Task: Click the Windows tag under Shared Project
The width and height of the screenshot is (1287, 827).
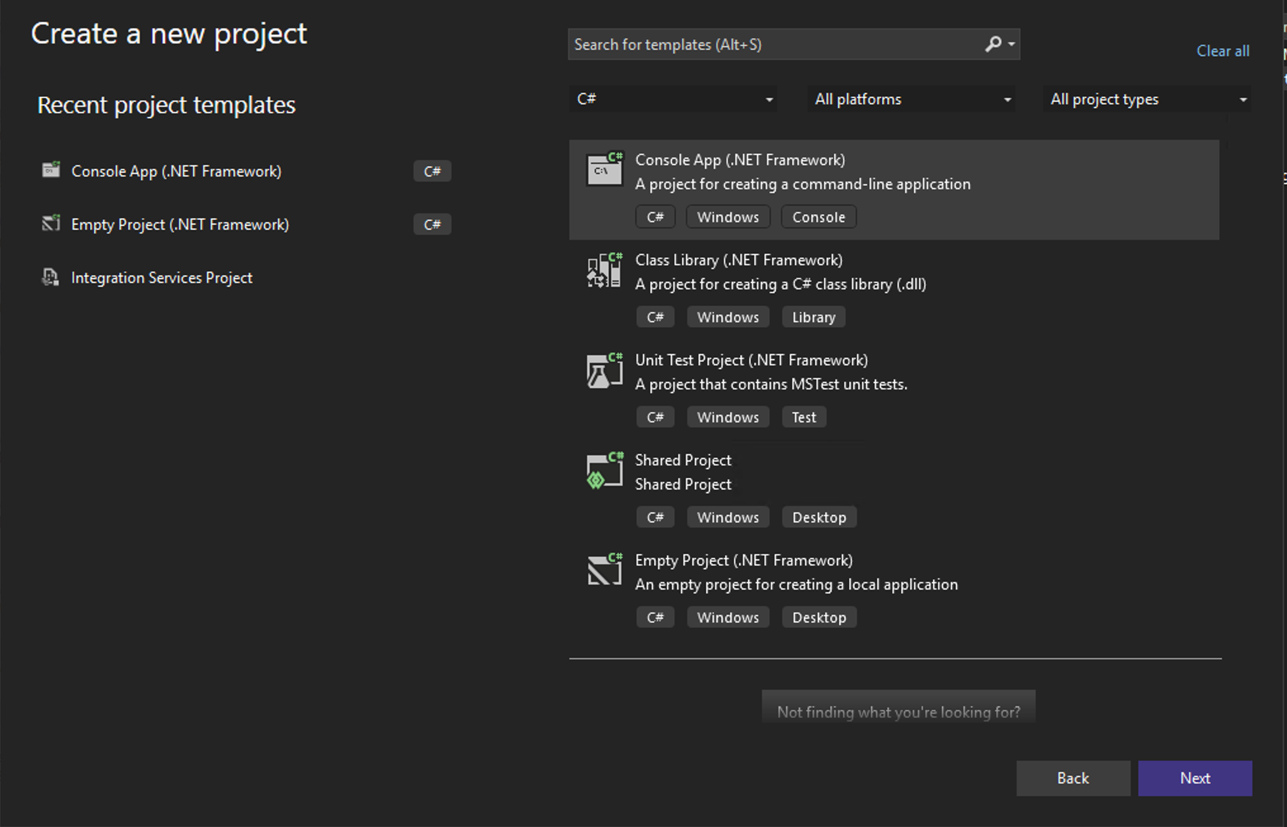Action: pos(728,517)
